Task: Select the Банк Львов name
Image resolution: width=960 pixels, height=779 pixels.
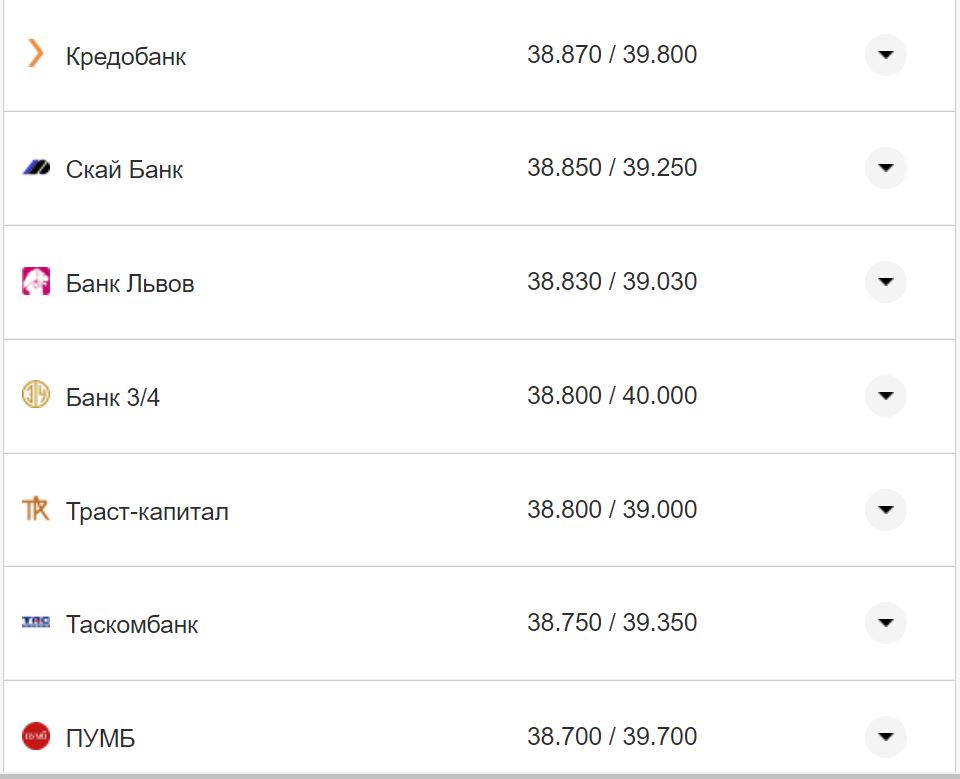Action: (130, 284)
